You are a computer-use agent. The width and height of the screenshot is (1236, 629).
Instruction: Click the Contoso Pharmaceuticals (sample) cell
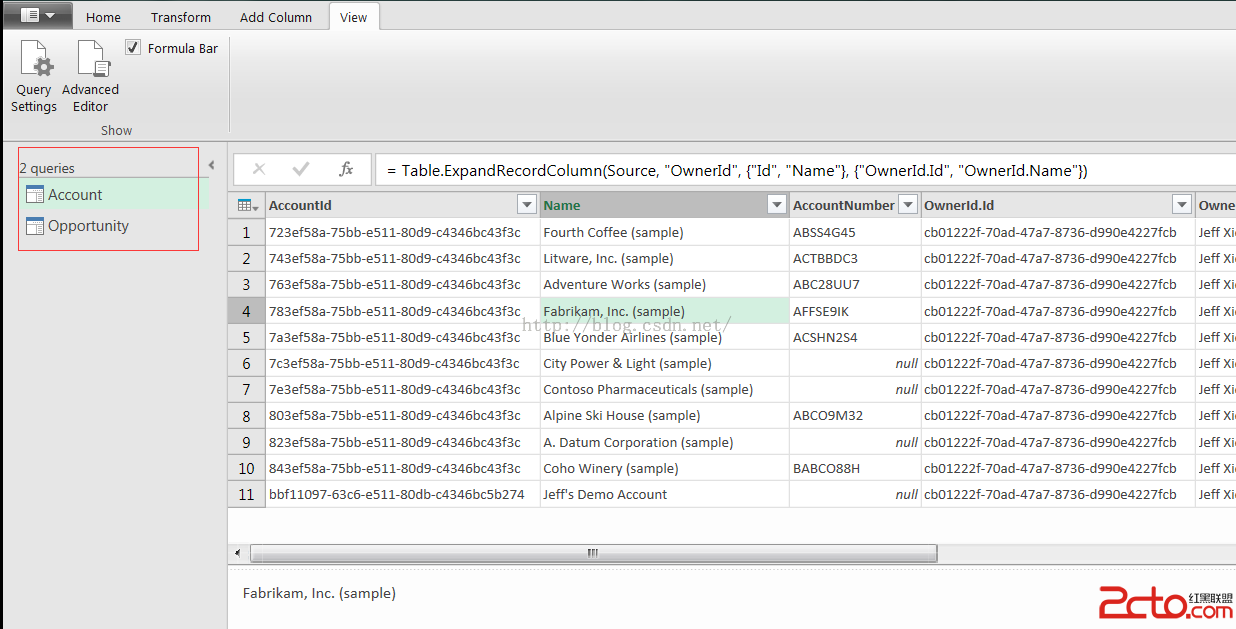pos(665,389)
